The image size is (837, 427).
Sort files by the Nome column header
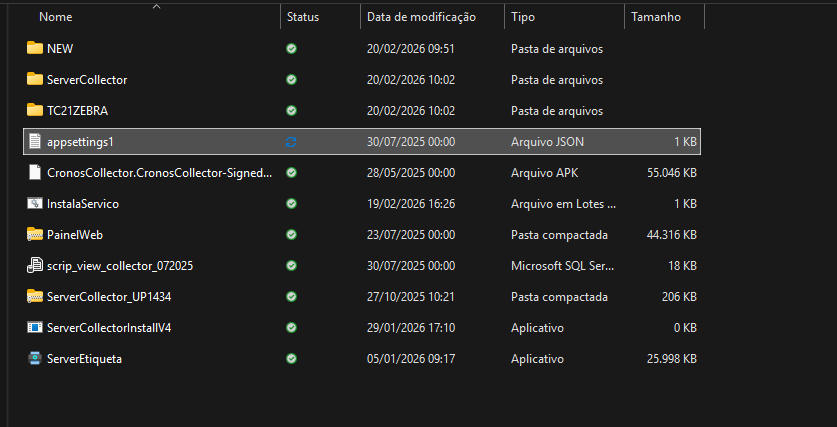(x=55, y=17)
